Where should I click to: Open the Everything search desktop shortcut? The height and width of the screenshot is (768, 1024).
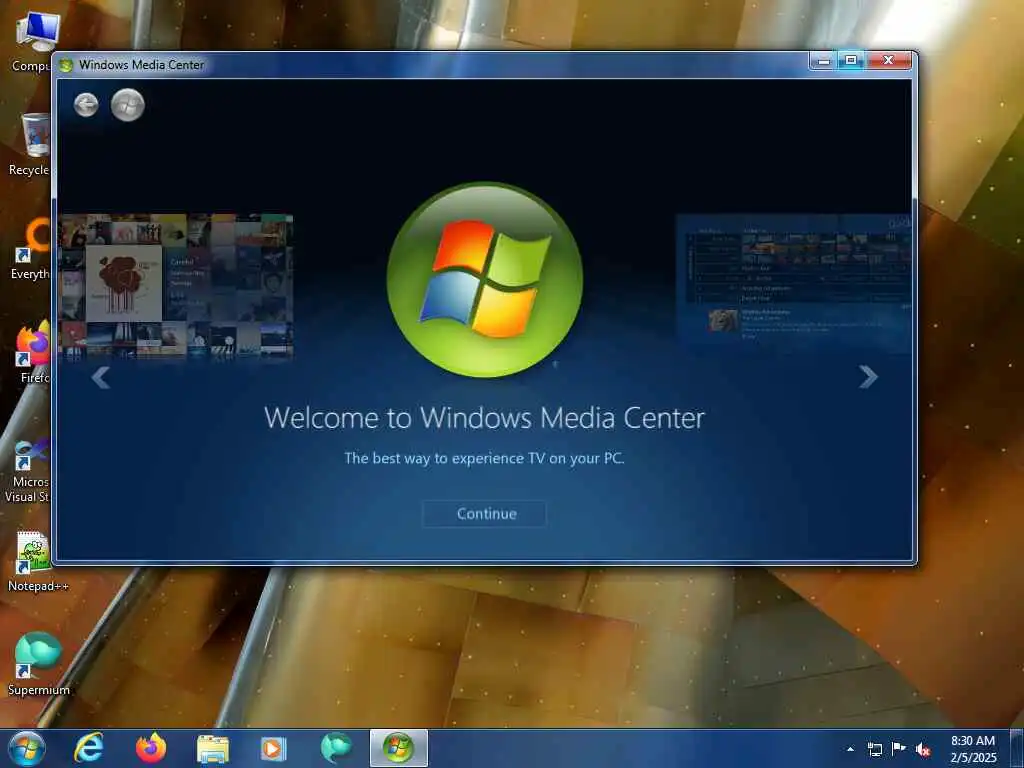[30, 249]
